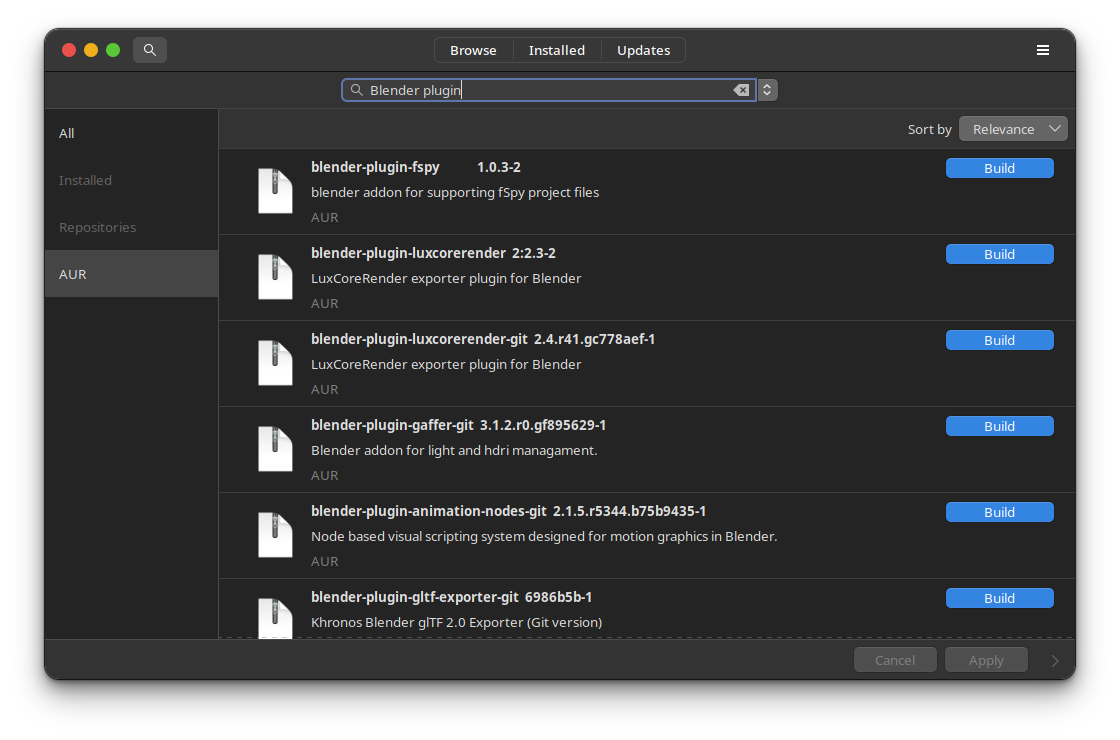Image resolution: width=1120 pixels, height=740 pixels.
Task: Click version 2.4.r41.gc778aef-1
Action: 594,339
